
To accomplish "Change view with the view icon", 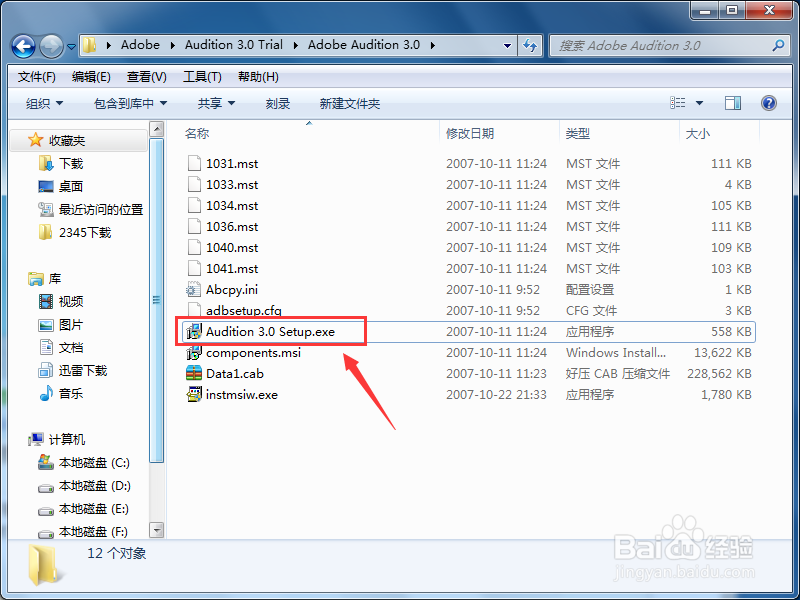I will [x=678, y=103].
